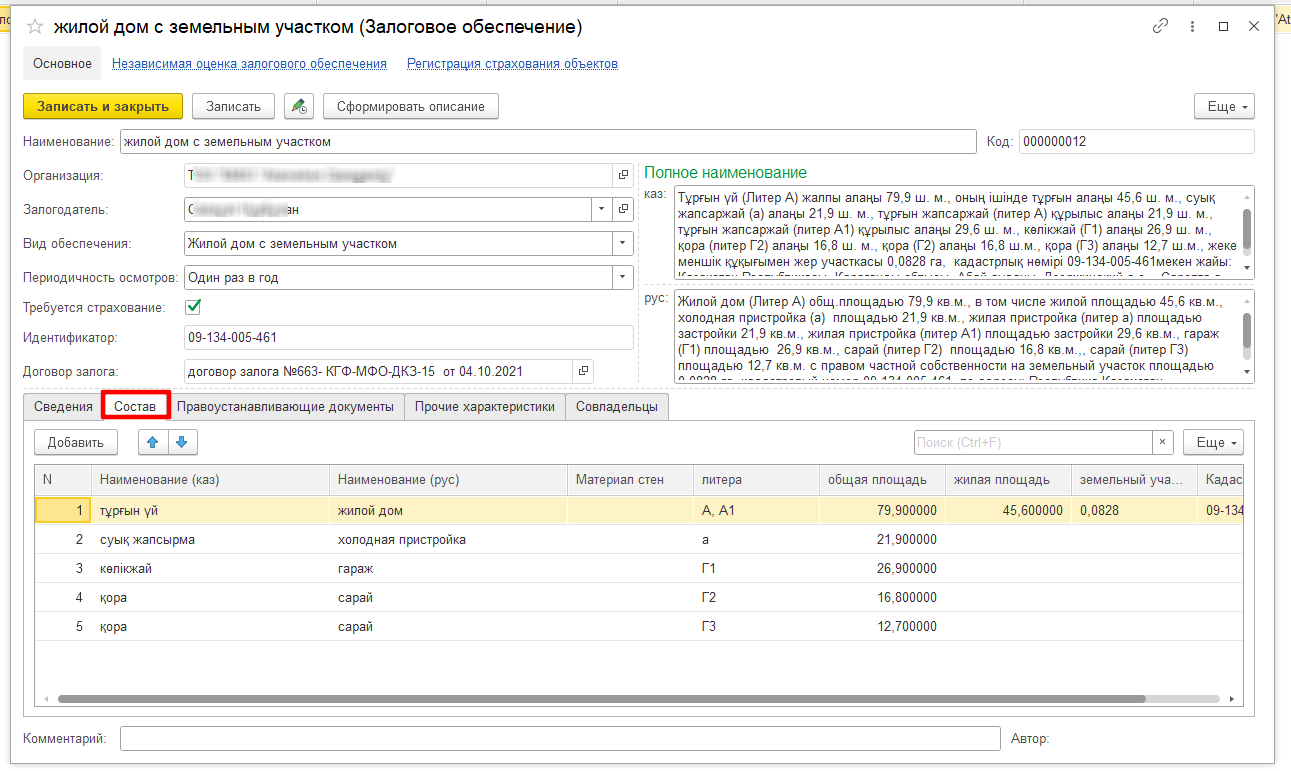Click Наименование (рус) column header
This screenshot has width=1291, height=771.
[x=448, y=480]
